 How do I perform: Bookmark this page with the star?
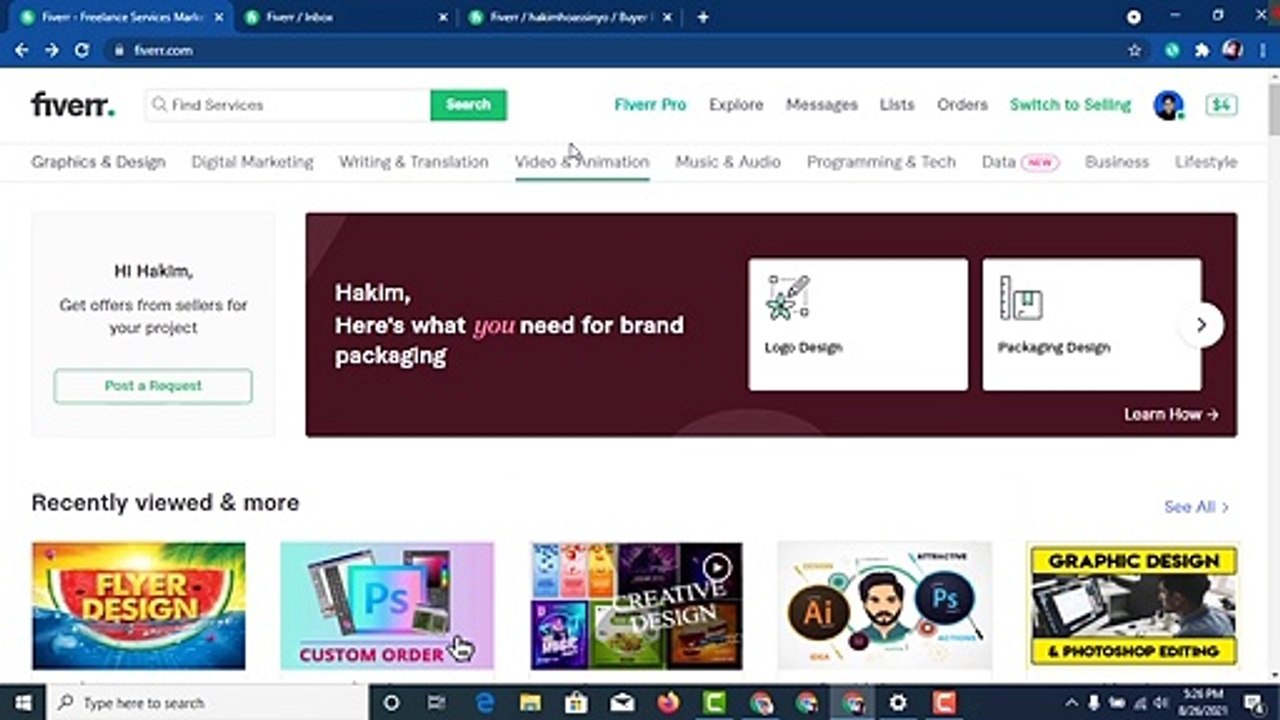pyautogui.click(x=1135, y=50)
